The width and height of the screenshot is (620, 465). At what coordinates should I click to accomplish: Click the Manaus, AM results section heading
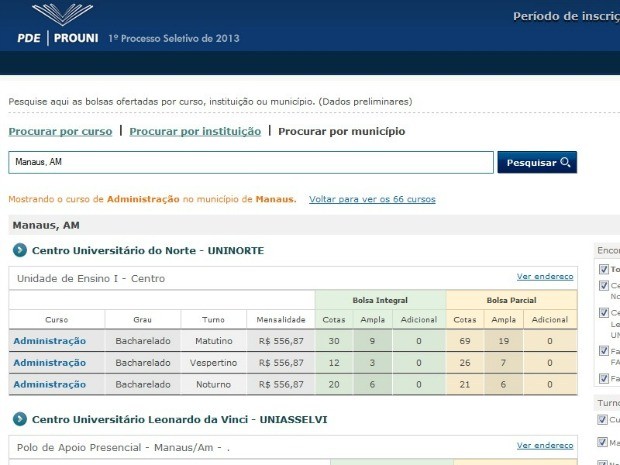pyautogui.click(x=46, y=225)
